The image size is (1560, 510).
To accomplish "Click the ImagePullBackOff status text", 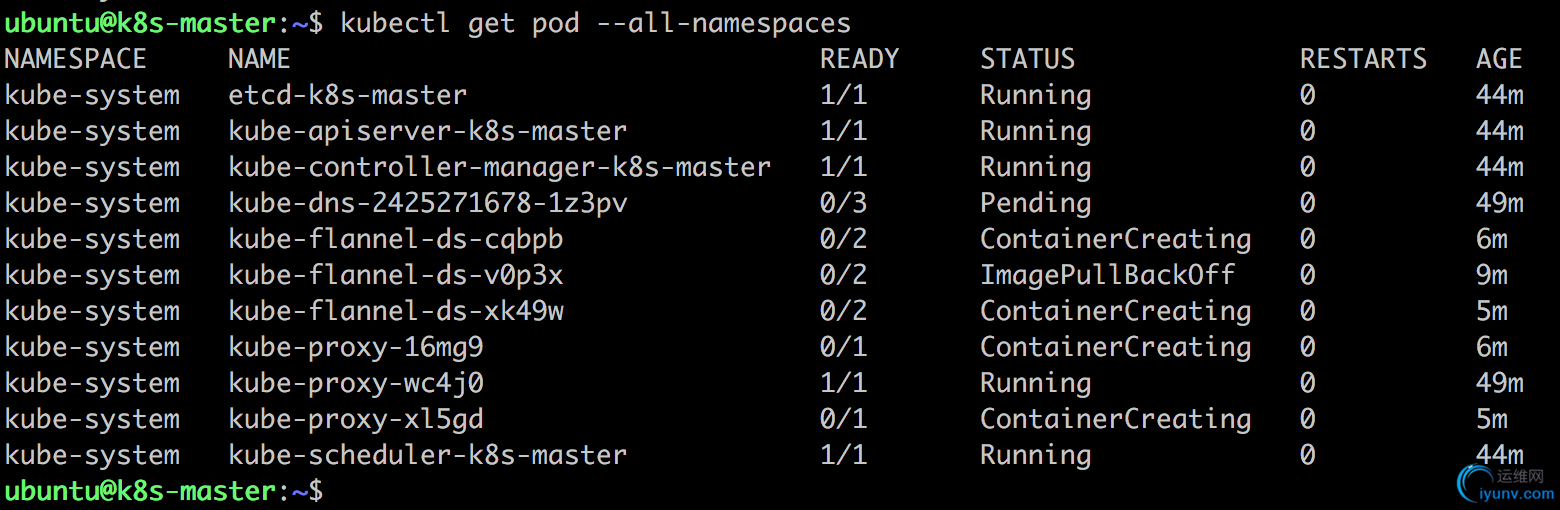I will [1108, 275].
